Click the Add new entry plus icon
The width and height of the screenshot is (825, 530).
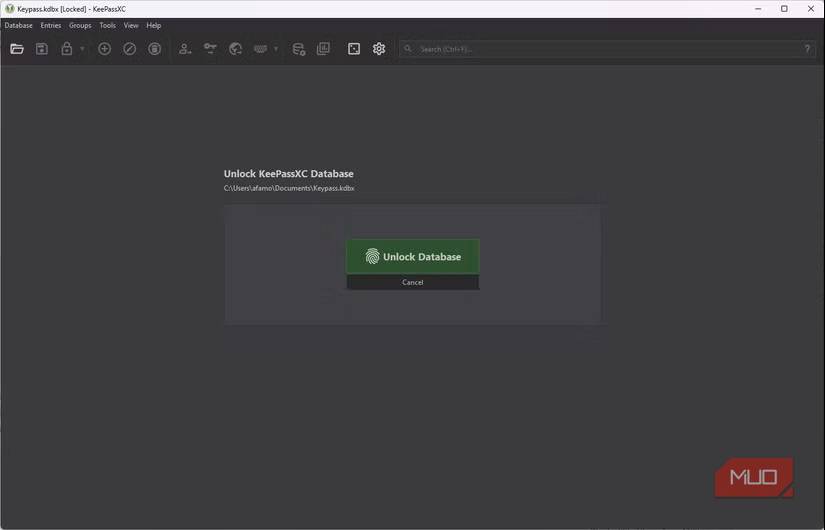coord(105,49)
